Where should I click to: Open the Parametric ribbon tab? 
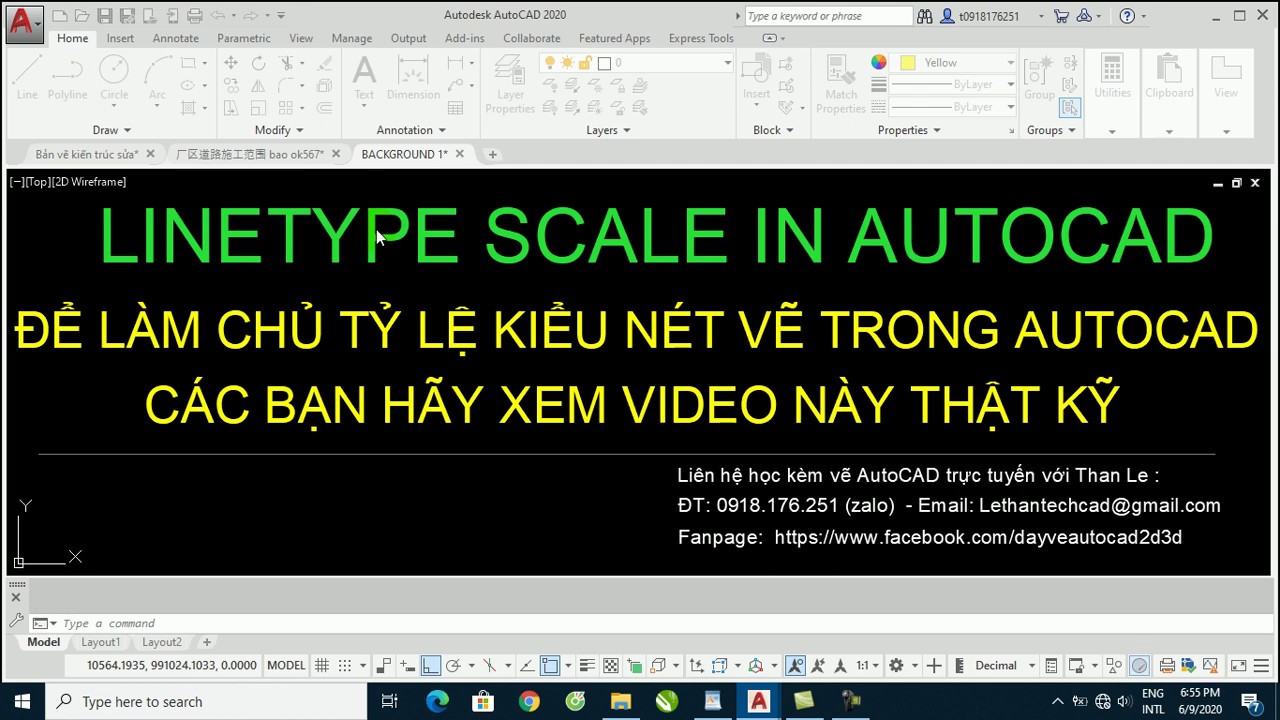244,38
